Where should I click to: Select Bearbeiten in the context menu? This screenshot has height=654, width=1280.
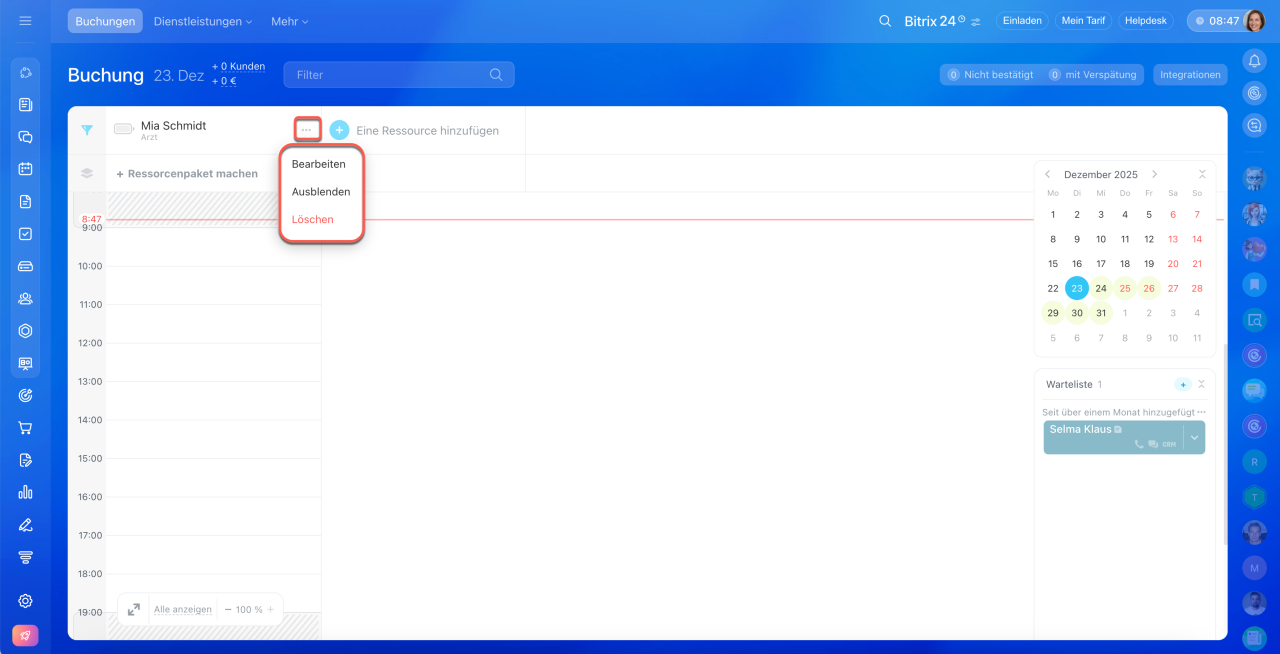(x=319, y=164)
